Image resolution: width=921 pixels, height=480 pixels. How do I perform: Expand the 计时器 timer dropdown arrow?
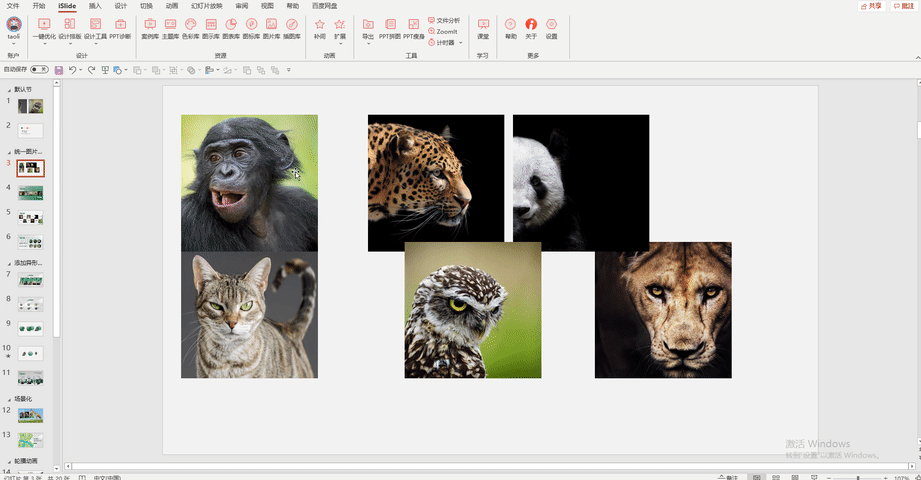tap(460, 42)
